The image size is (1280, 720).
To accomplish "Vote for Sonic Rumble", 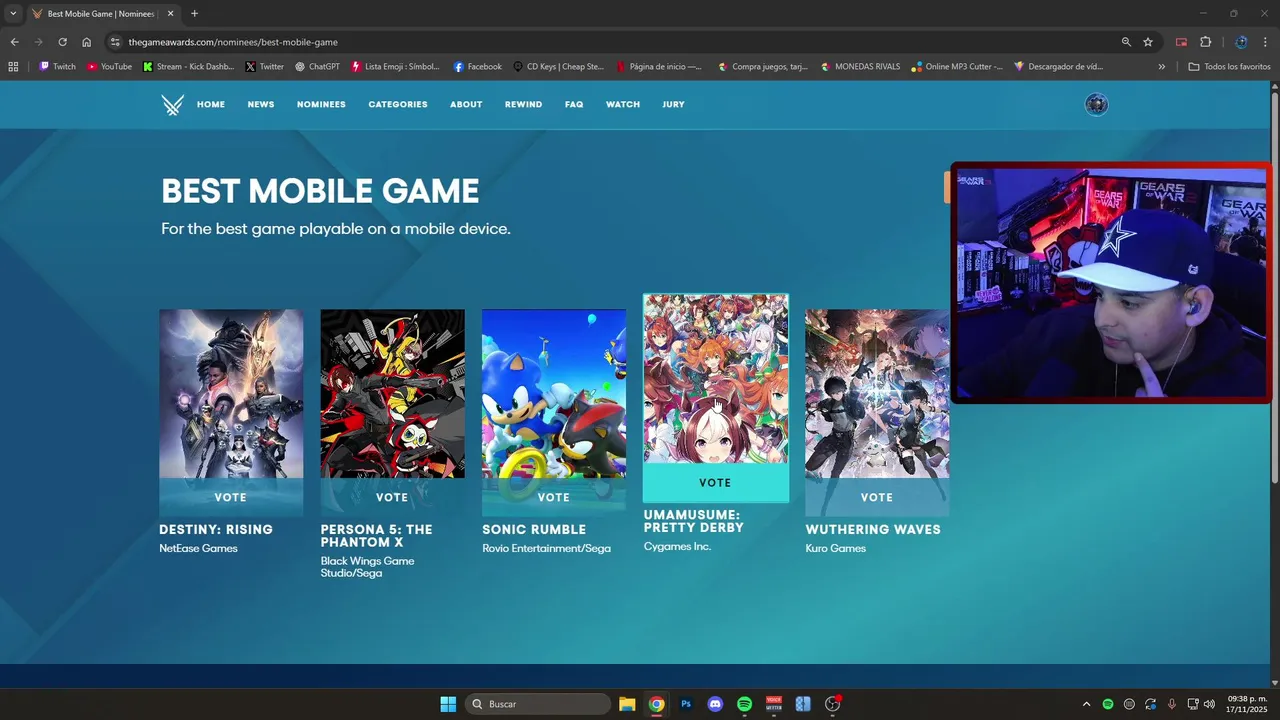I will click(x=554, y=497).
